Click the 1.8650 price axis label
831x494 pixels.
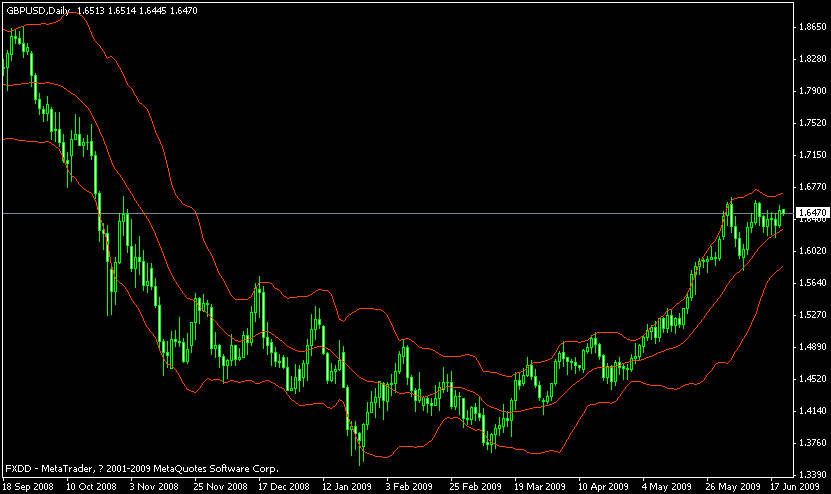point(812,27)
